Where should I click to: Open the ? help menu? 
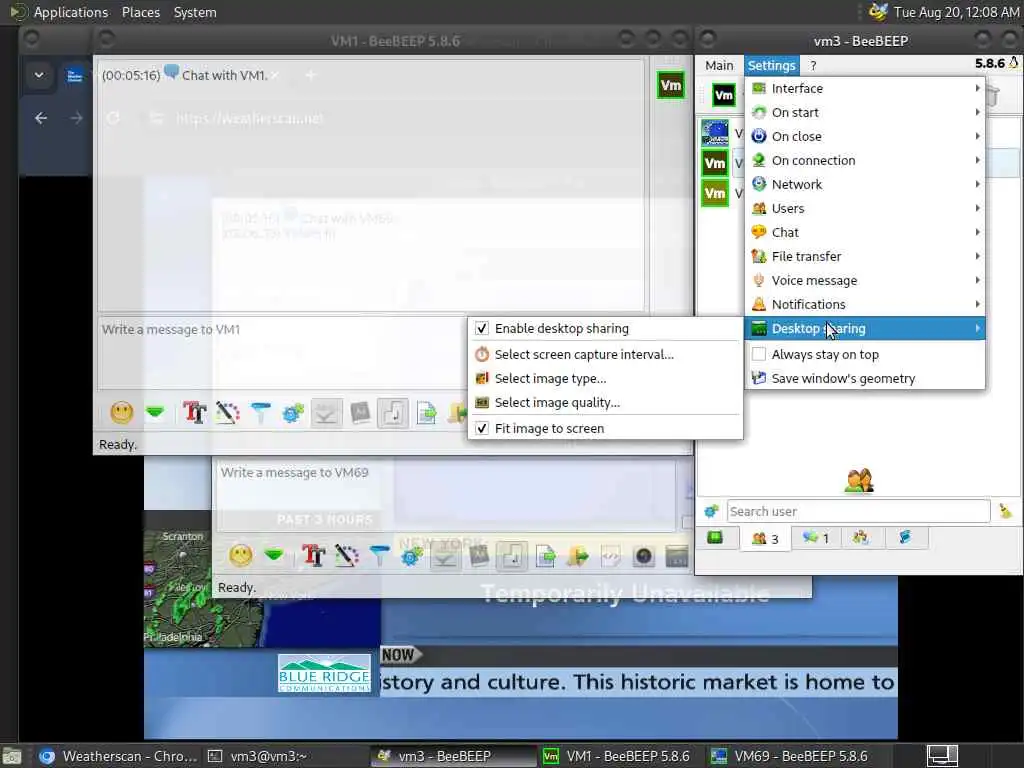tap(813, 65)
